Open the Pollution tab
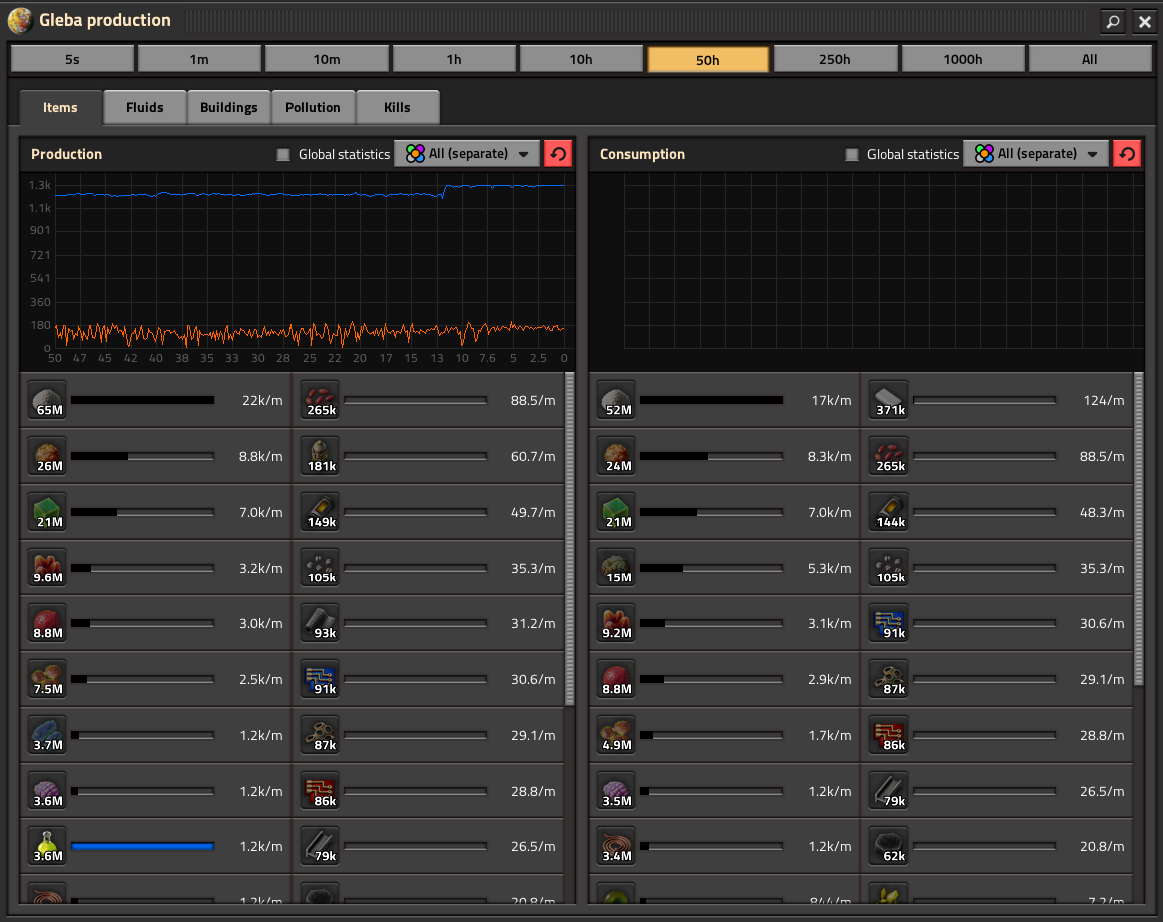 (313, 107)
